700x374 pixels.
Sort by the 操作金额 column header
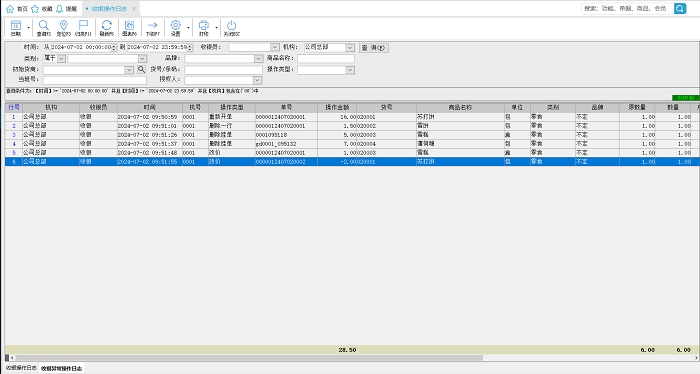[337, 108]
